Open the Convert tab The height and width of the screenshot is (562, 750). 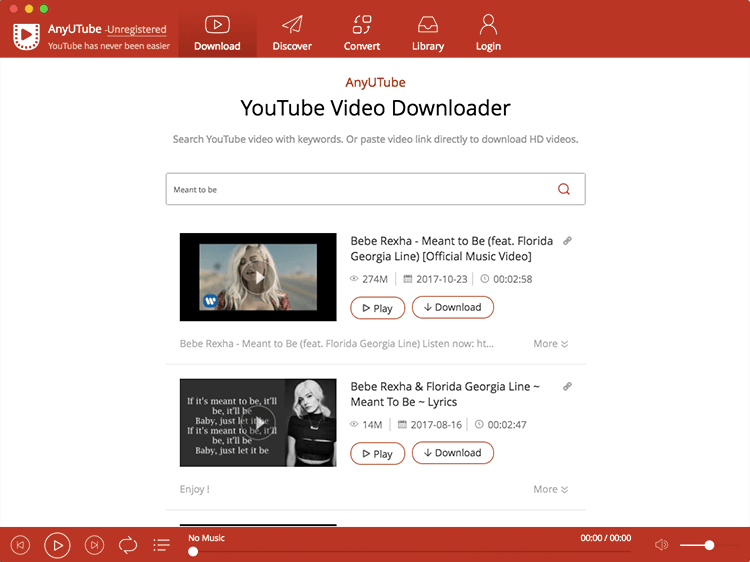tap(362, 33)
